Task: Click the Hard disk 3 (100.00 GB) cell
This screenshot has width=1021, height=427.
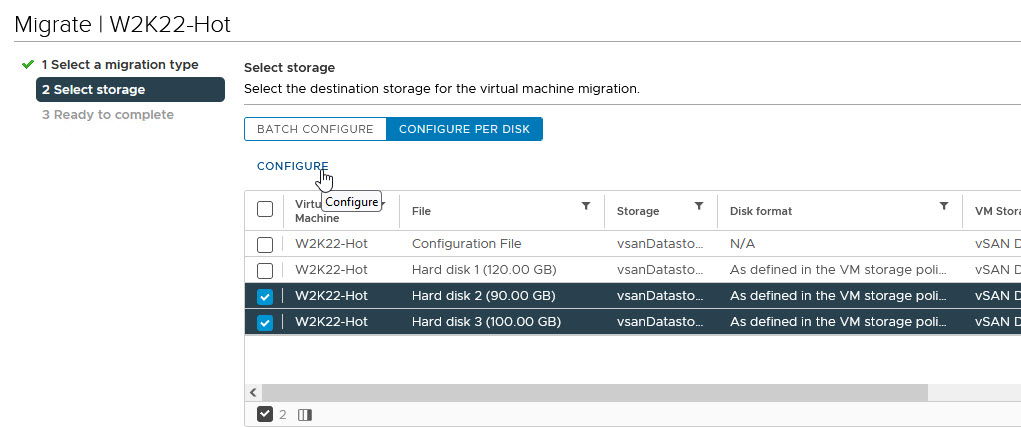Action: (x=484, y=323)
